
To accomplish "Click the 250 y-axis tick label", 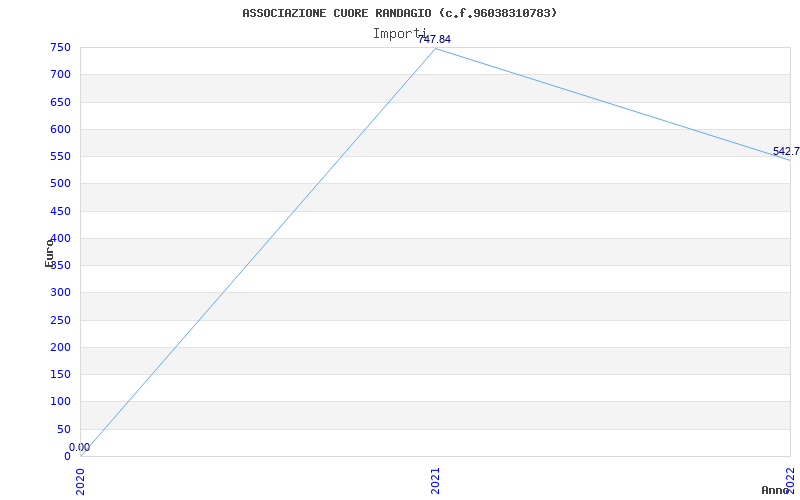I will 60,320.
